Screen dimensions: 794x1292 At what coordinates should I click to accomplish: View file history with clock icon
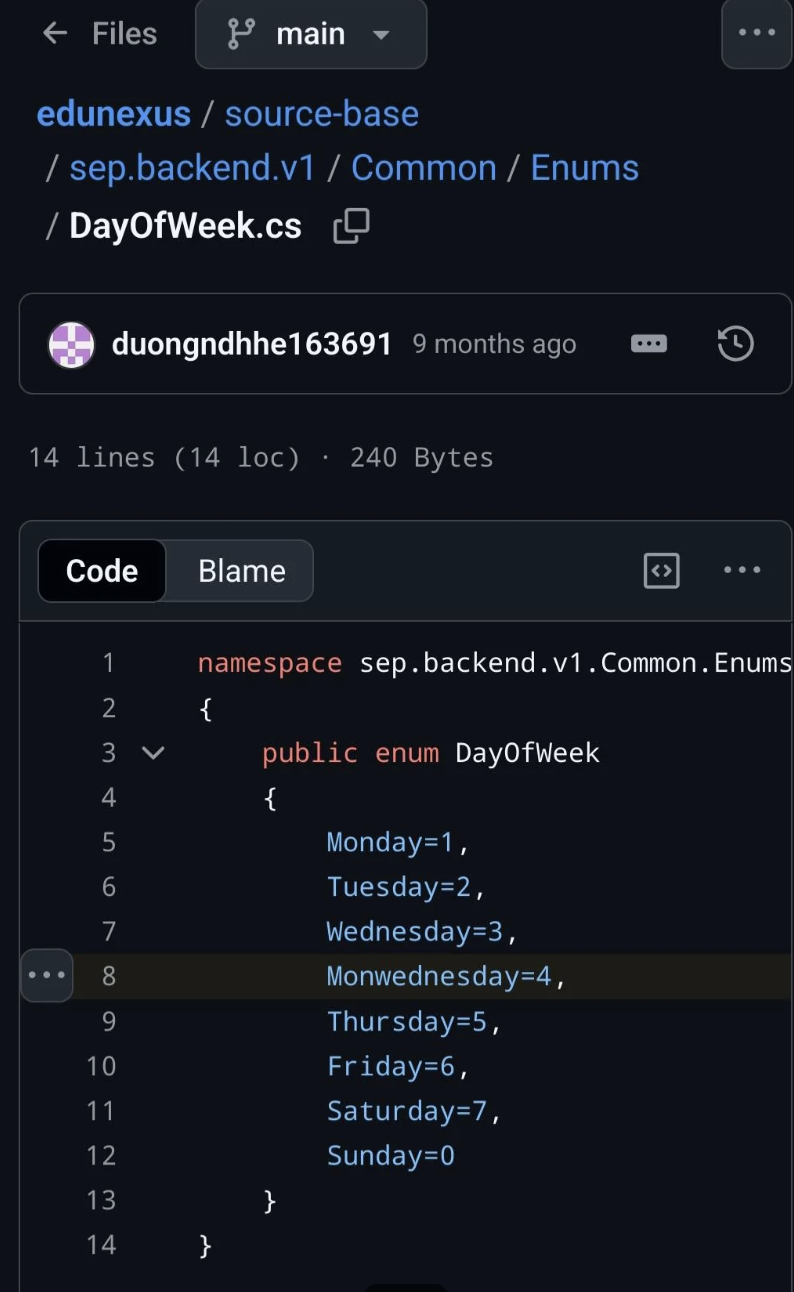point(735,344)
